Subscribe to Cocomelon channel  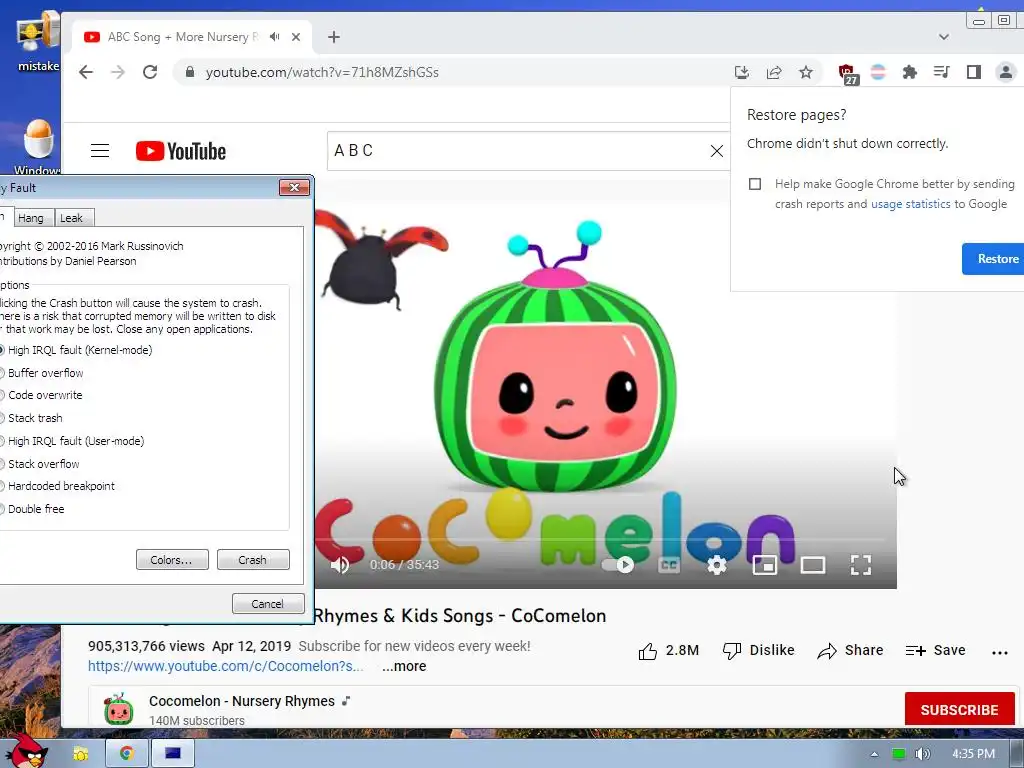959,709
